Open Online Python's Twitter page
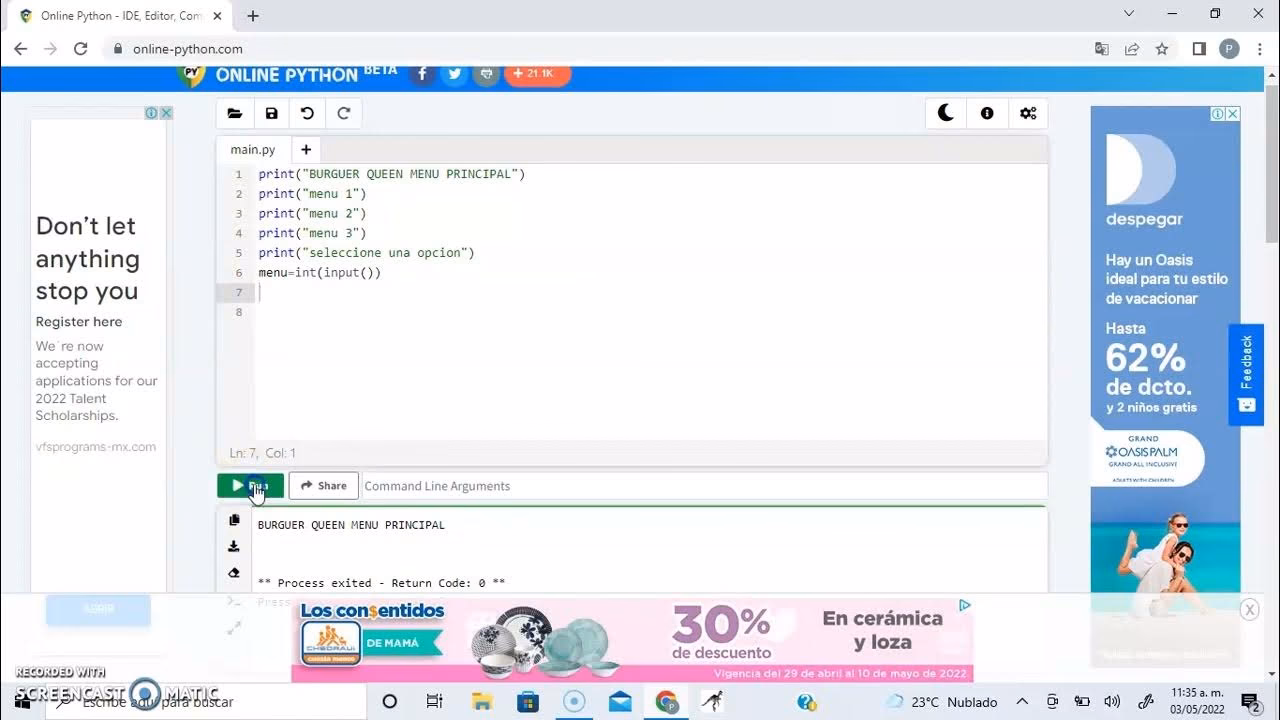Image resolution: width=1280 pixels, height=720 pixels. (454, 73)
